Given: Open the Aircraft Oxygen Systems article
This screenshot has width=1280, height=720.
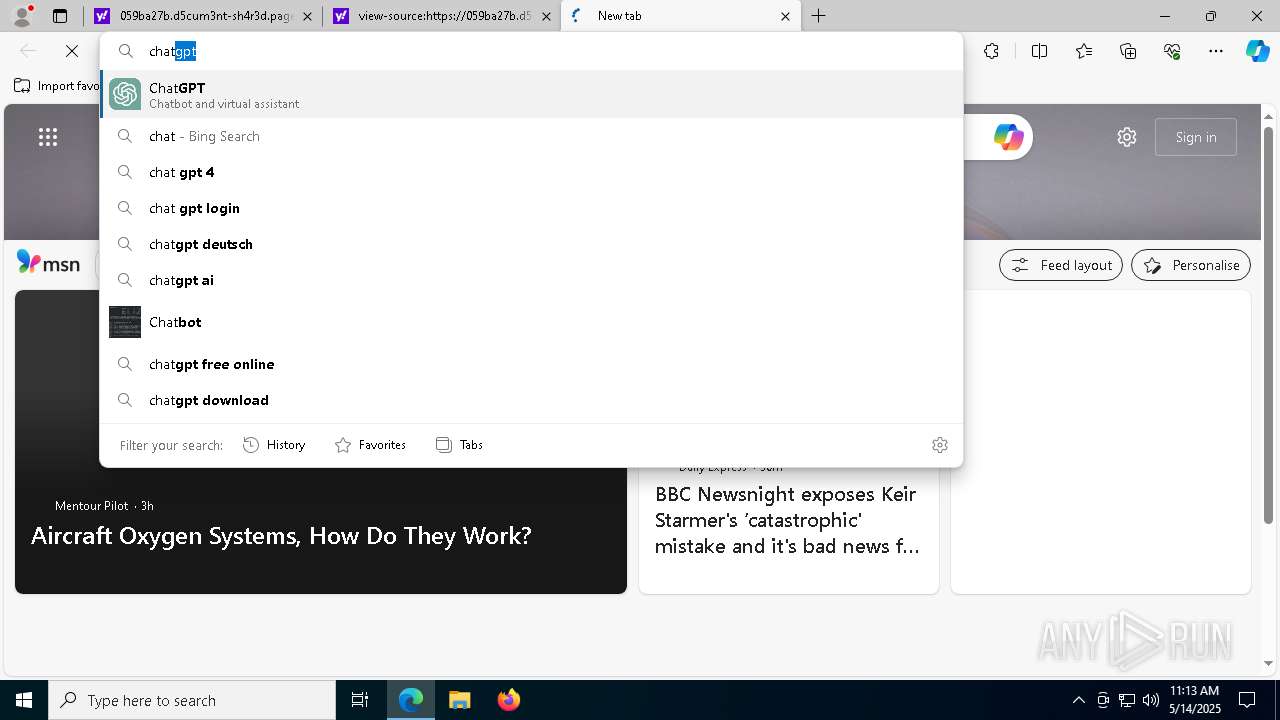Looking at the screenshot, I should tap(281, 536).
